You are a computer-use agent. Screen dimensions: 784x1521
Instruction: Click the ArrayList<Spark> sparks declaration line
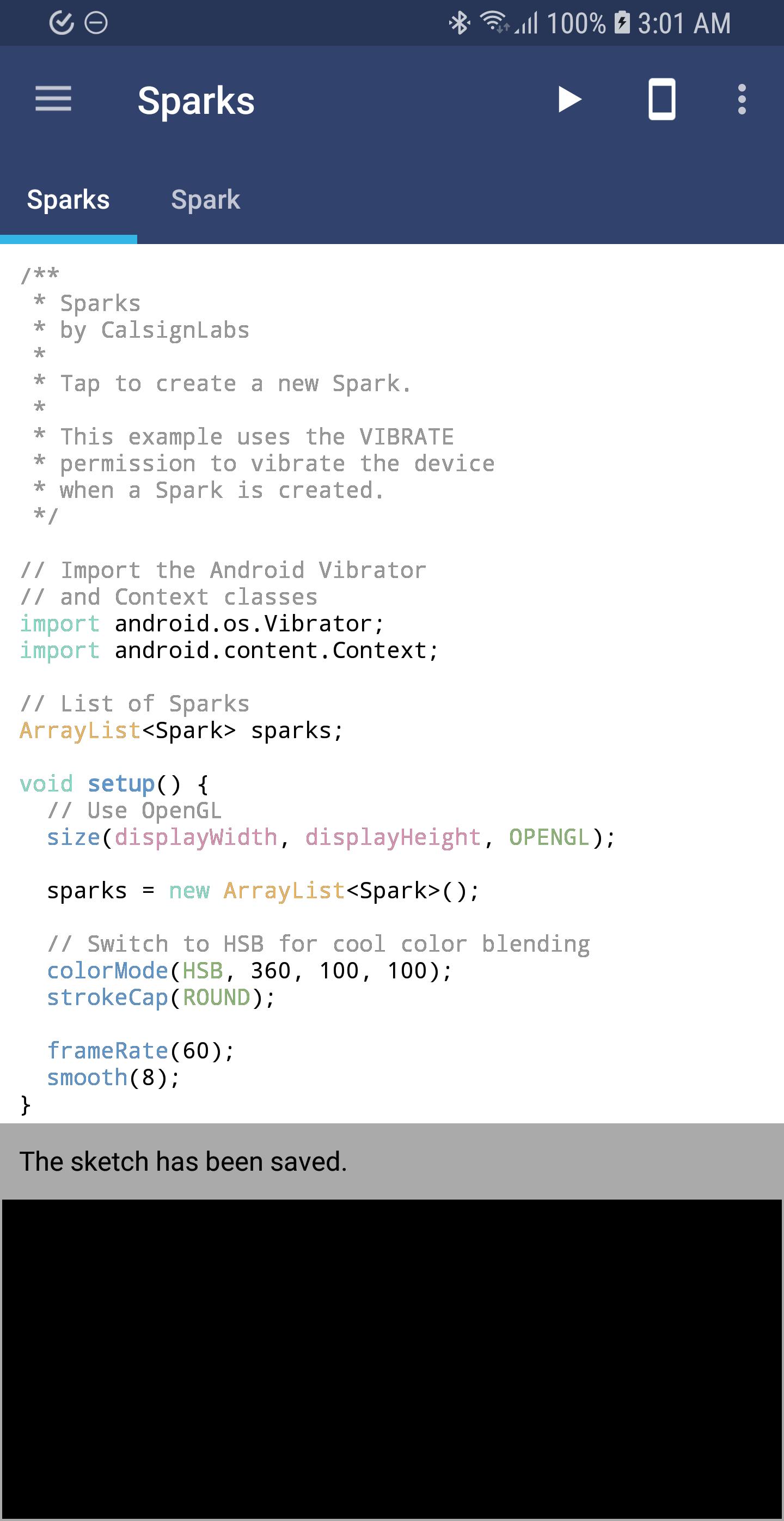(x=181, y=731)
